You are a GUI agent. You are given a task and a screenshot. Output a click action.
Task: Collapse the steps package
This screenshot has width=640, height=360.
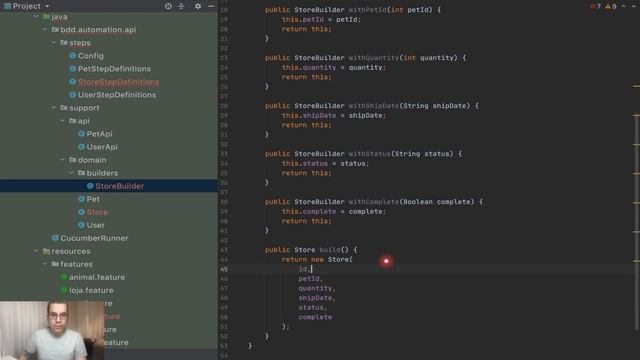[54, 43]
